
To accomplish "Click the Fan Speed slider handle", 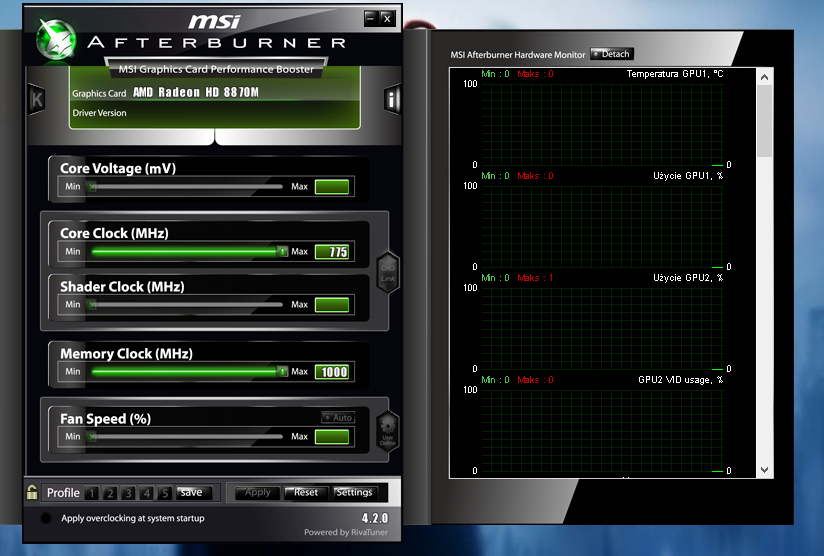I will point(92,437).
